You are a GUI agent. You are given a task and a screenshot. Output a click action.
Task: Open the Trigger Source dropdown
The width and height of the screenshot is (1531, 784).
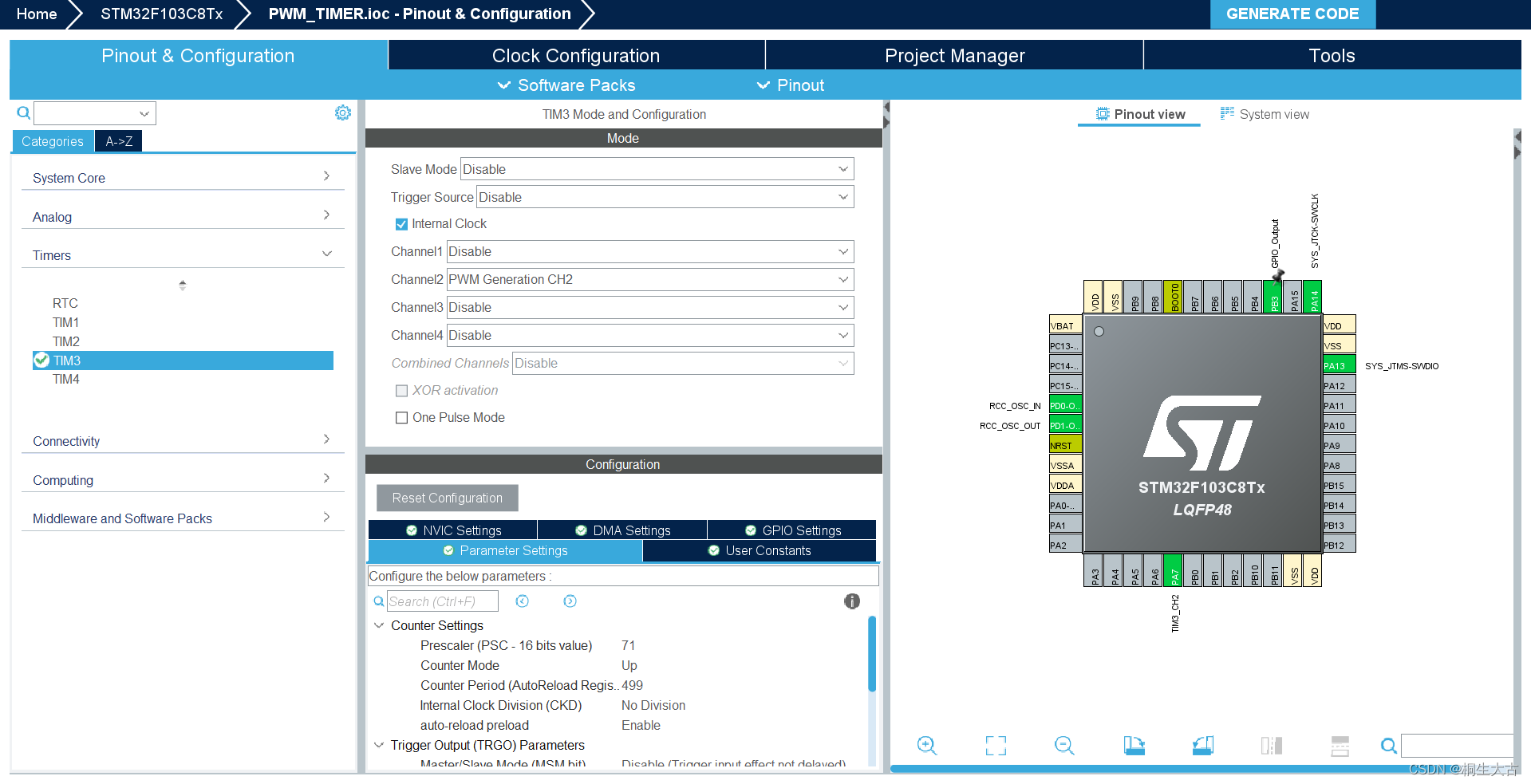665,197
